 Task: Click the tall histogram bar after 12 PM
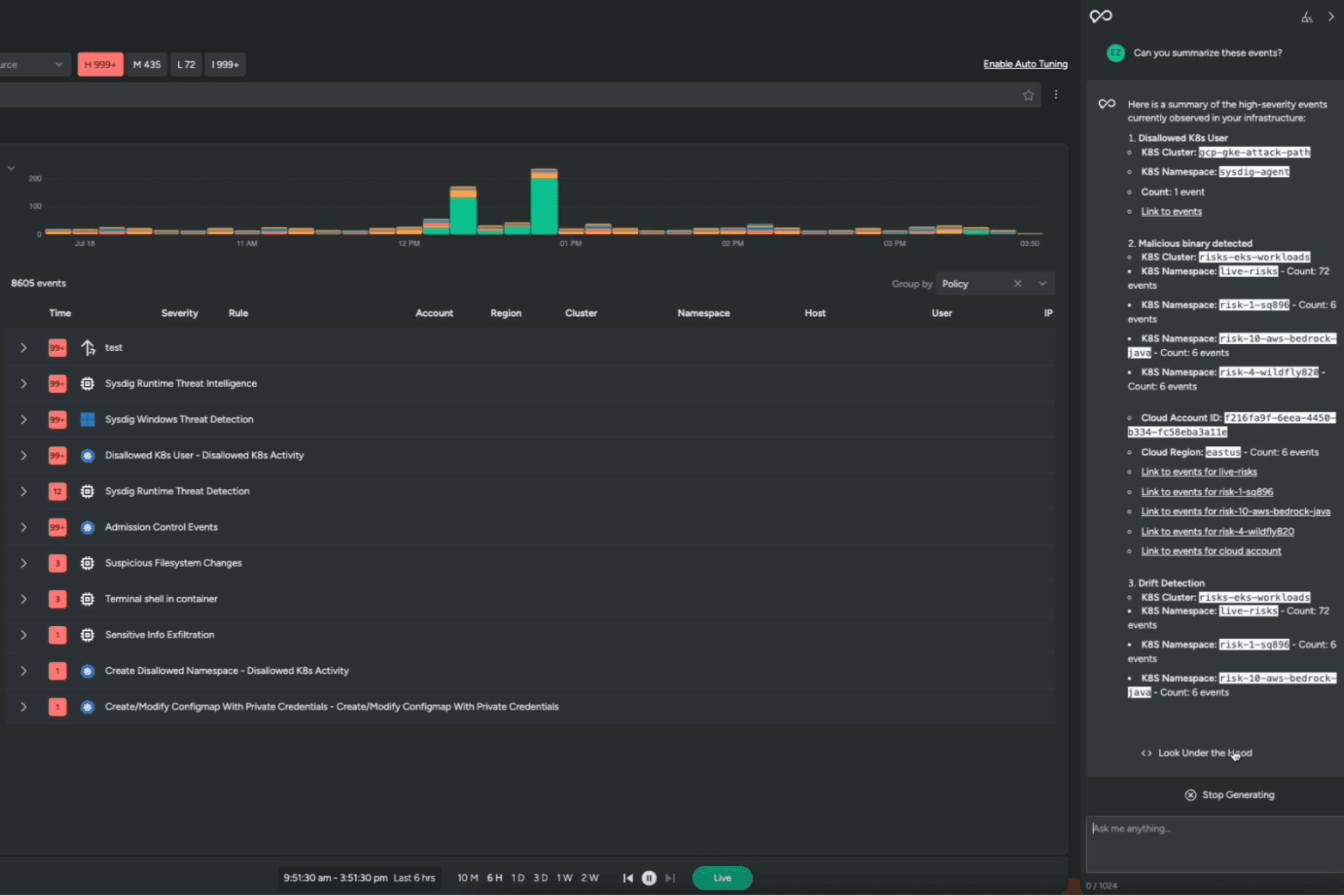463,211
